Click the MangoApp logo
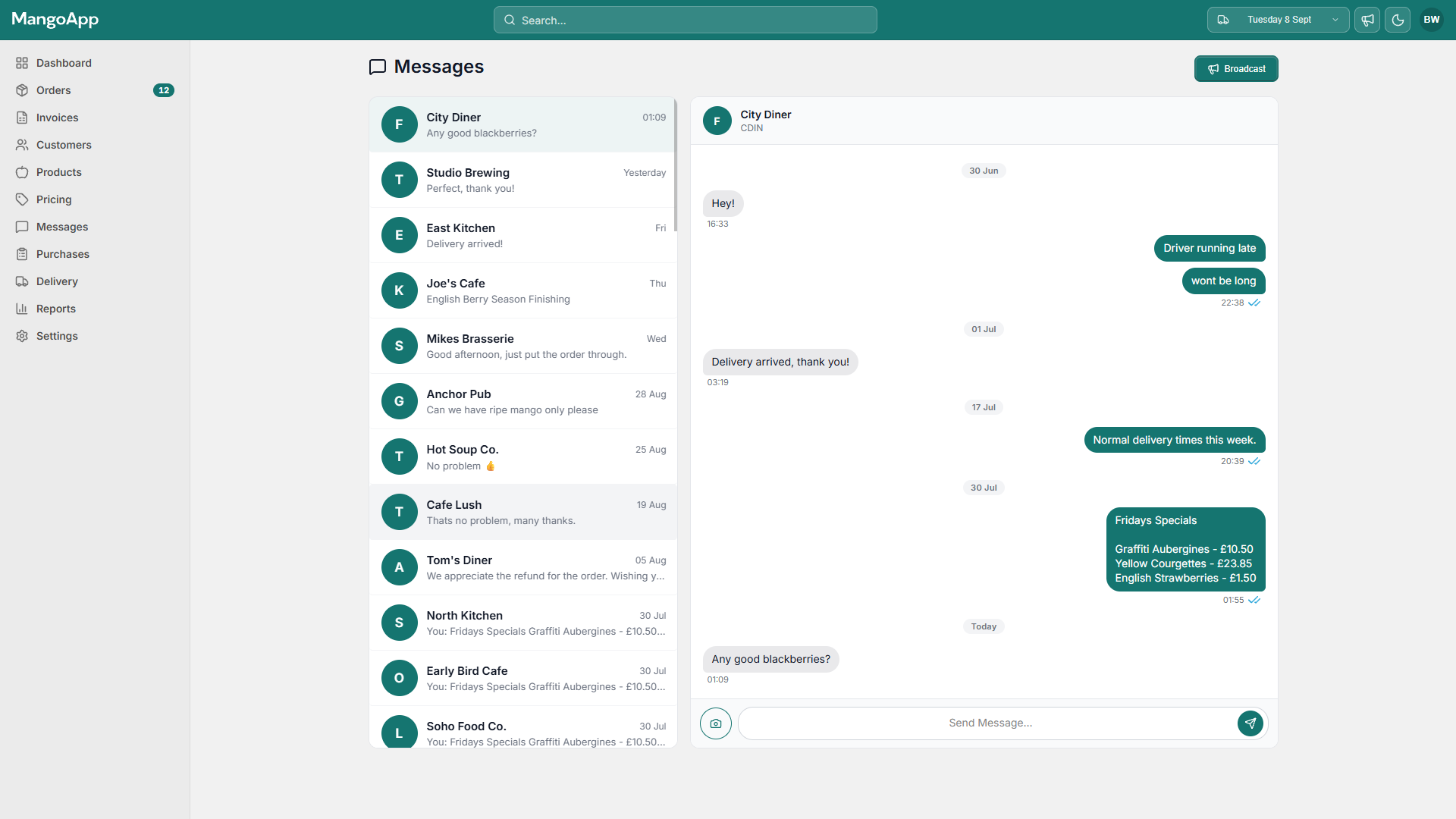The image size is (1456, 819). point(55,20)
